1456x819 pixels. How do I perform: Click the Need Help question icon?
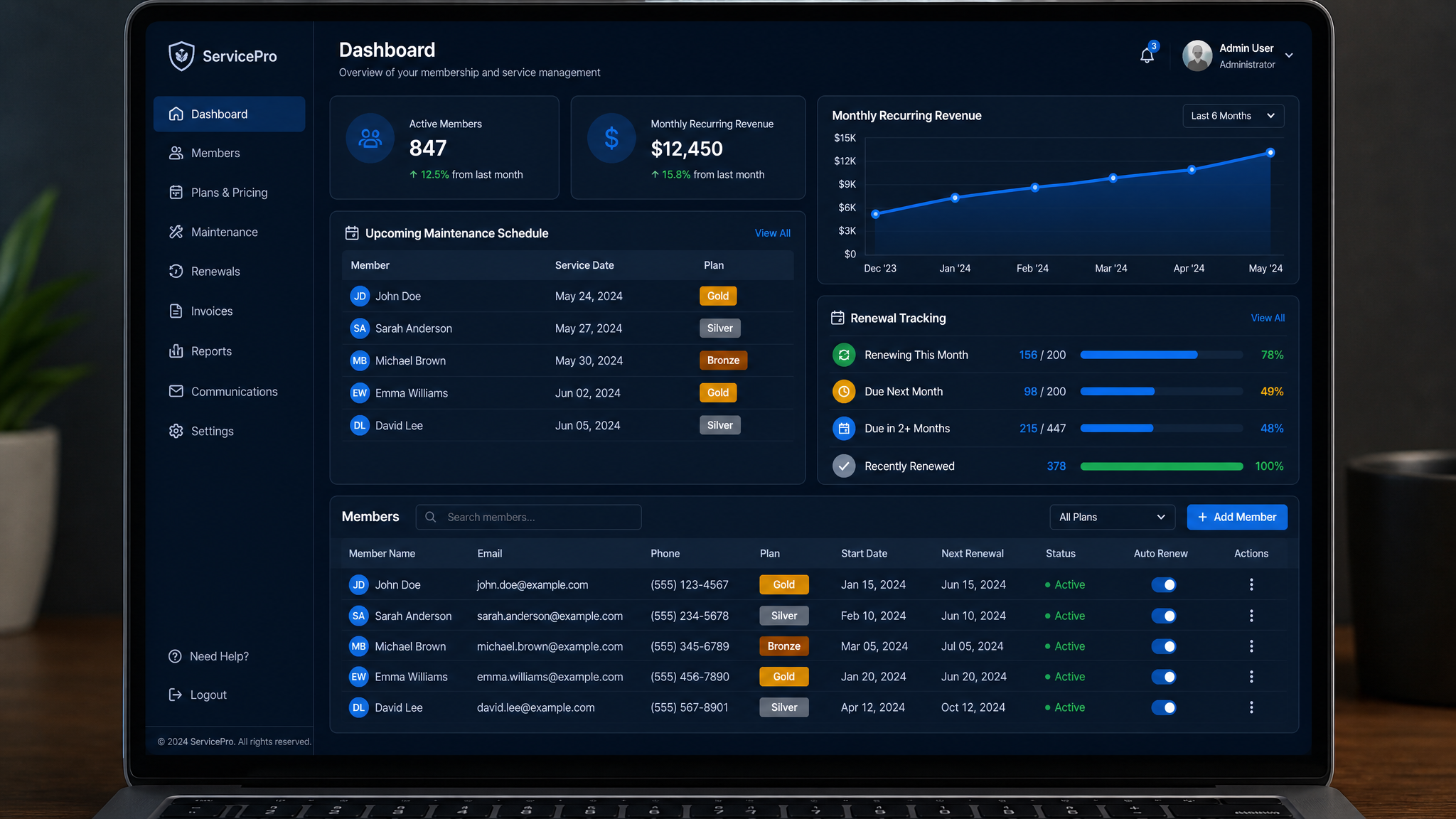(x=175, y=656)
